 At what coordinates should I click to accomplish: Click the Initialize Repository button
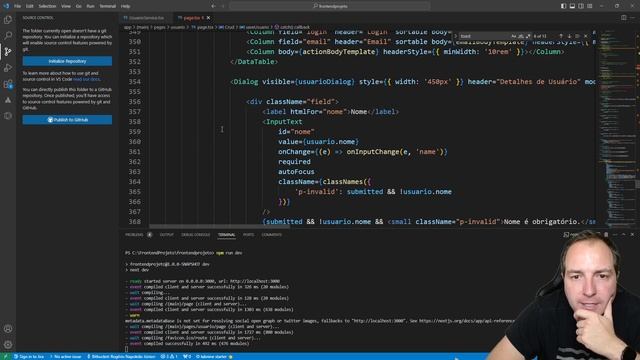click(67, 61)
